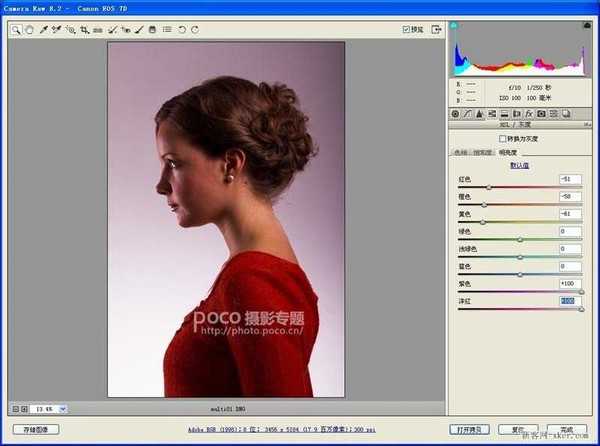Image resolution: width=600 pixels, height=446 pixels.
Task: Select the Zoom tool in toolbar
Action: pyautogui.click(x=16, y=30)
